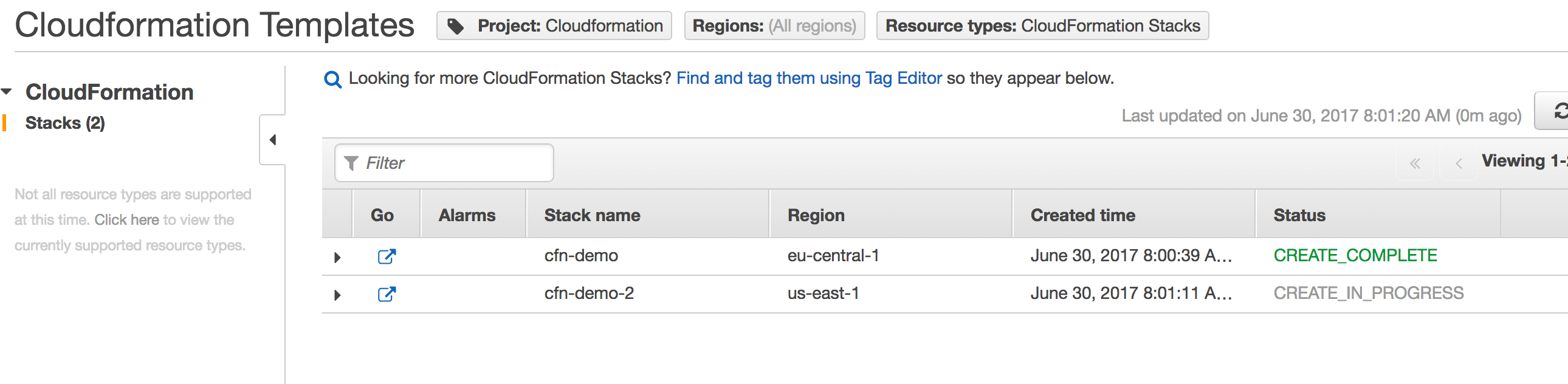Click the Viewing results count text
The image size is (1568, 384).
[1525, 161]
